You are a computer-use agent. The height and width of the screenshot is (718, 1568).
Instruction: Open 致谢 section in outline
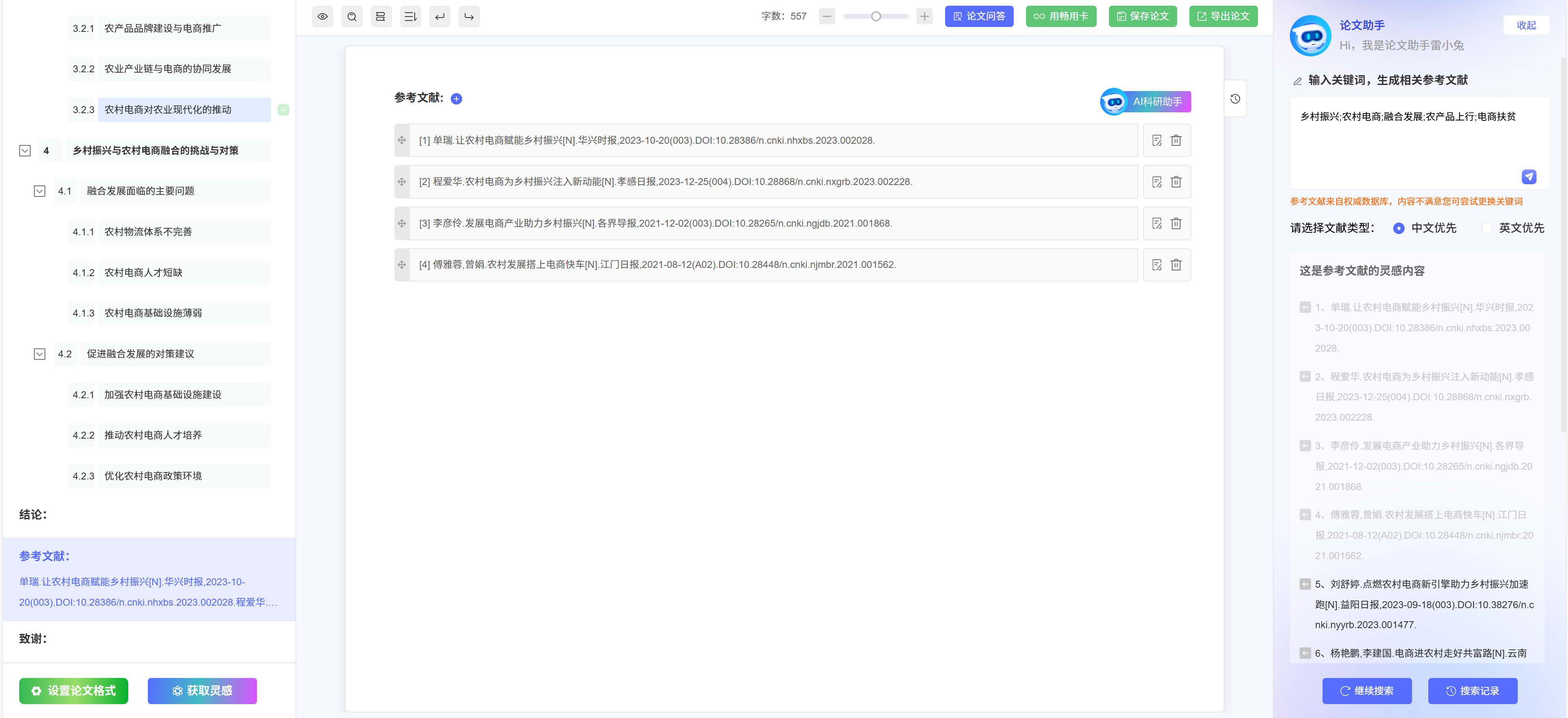click(33, 638)
